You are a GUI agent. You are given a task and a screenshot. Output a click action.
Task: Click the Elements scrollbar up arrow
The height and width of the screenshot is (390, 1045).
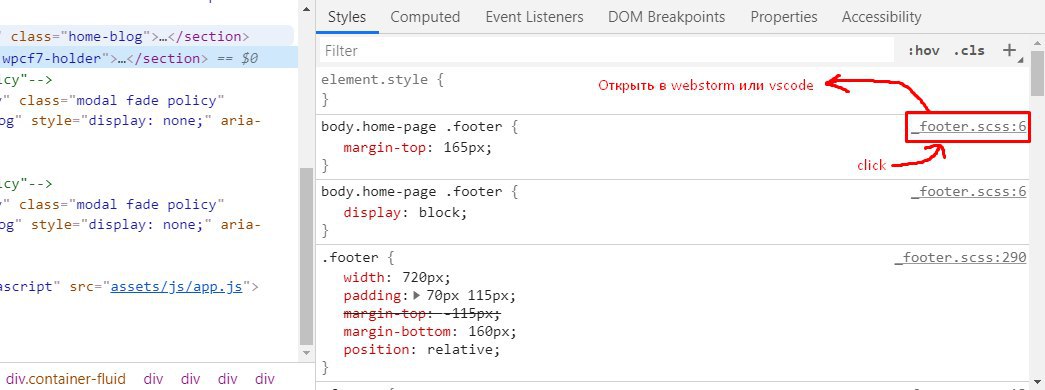point(306,9)
